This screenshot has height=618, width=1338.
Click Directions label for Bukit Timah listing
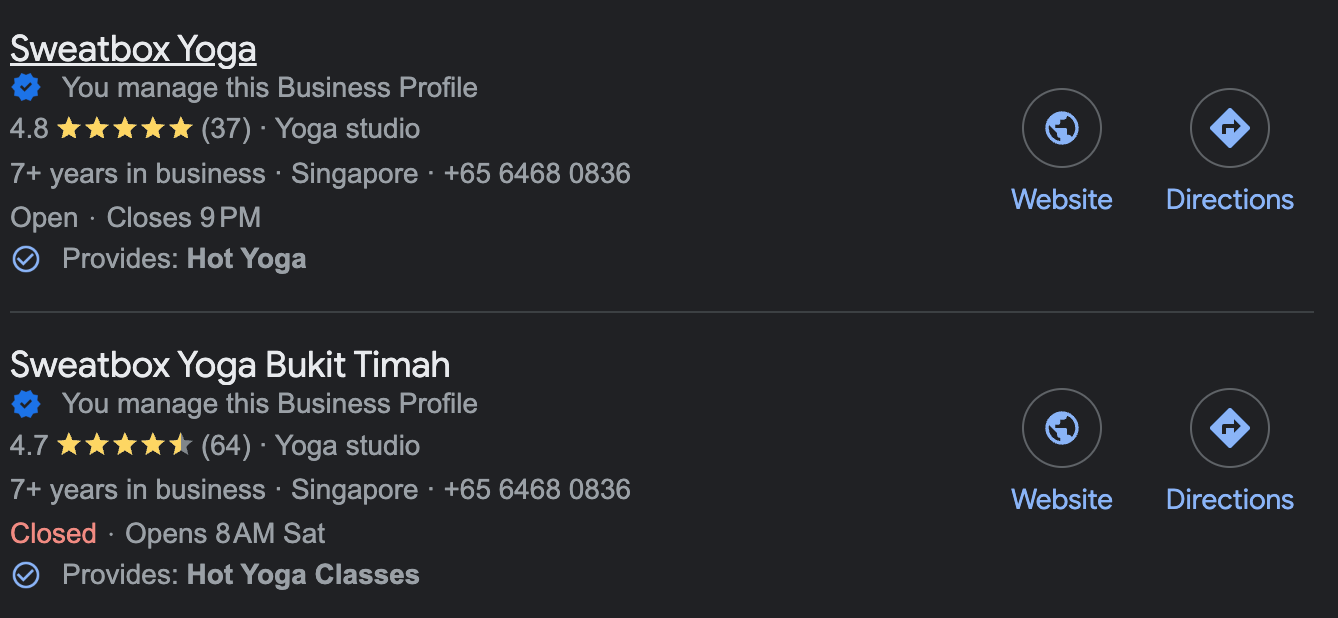1229,499
